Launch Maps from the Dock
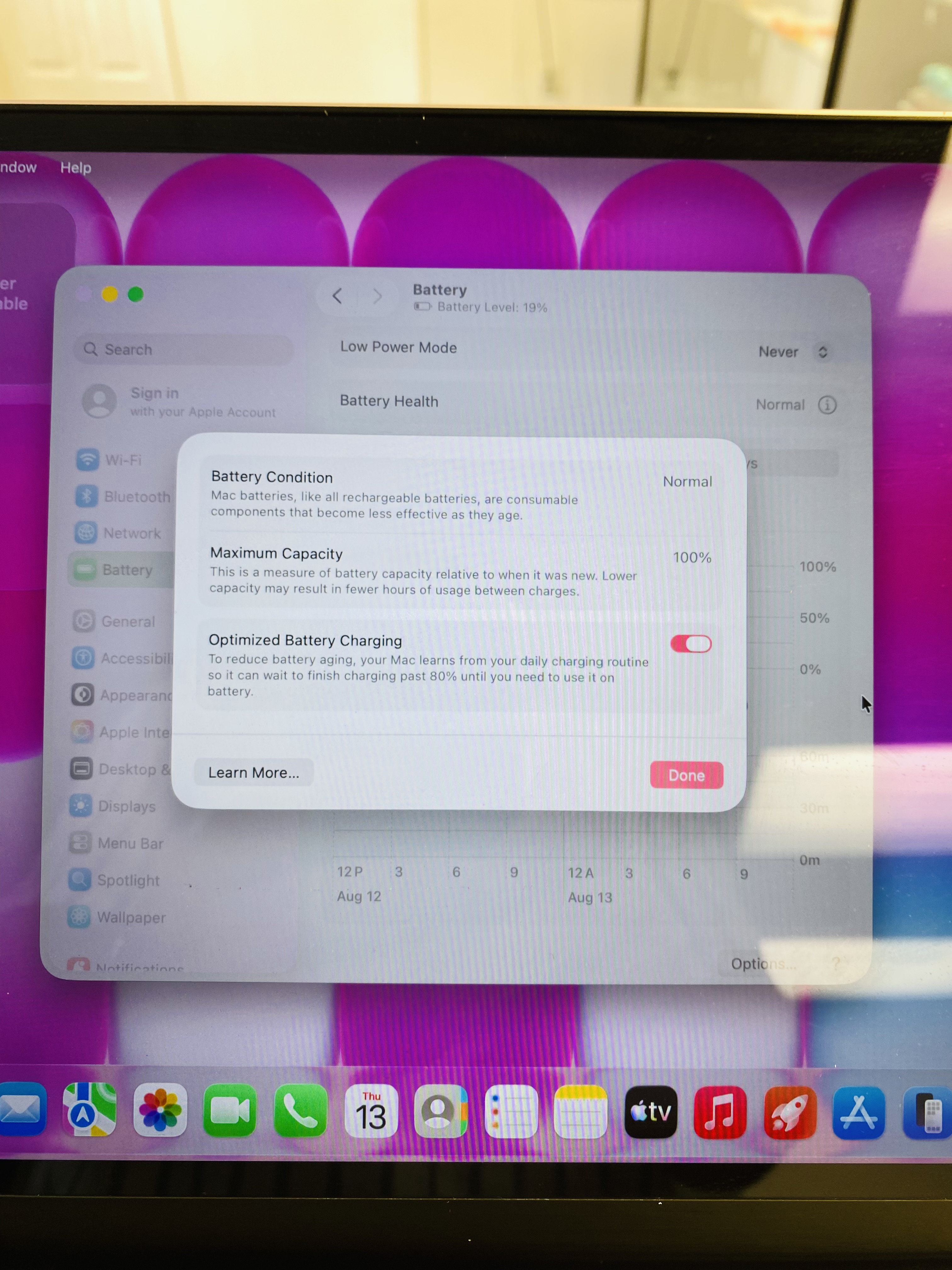This screenshot has width=952, height=1270. click(x=89, y=1109)
